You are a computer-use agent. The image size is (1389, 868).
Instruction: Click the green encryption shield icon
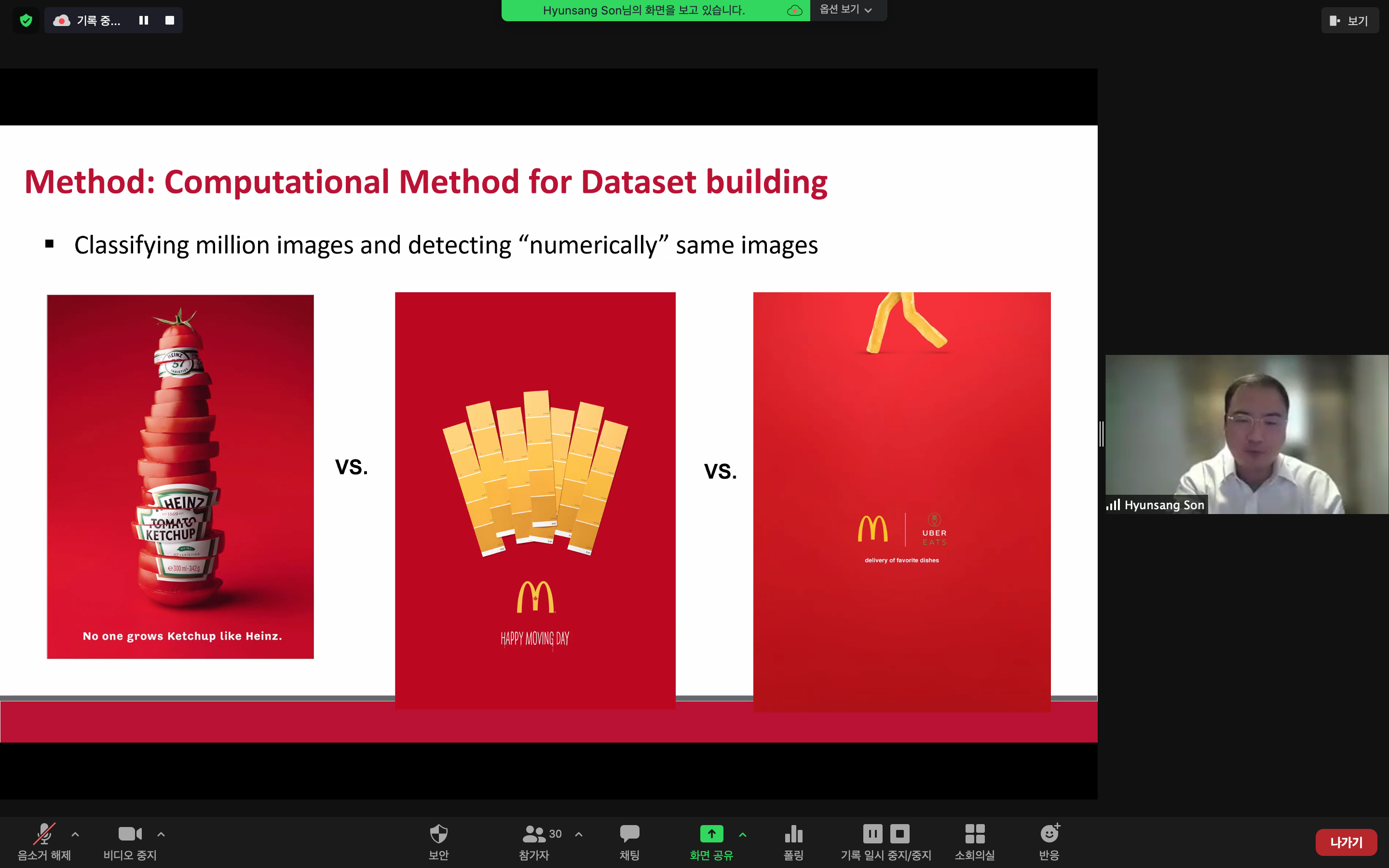tap(26, 21)
